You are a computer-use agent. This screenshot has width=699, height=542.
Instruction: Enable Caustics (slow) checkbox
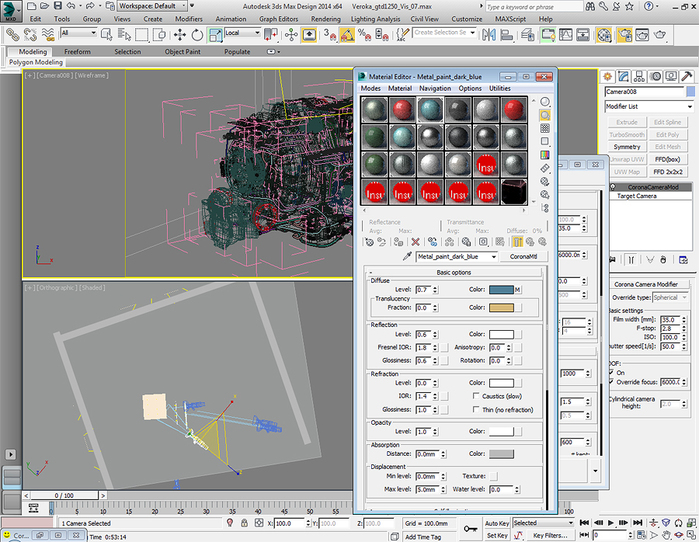[476, 396]
